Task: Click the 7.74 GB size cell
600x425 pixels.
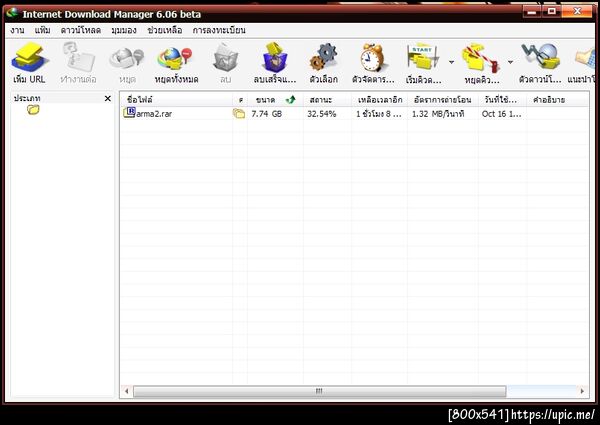Action: coord(267,114)
